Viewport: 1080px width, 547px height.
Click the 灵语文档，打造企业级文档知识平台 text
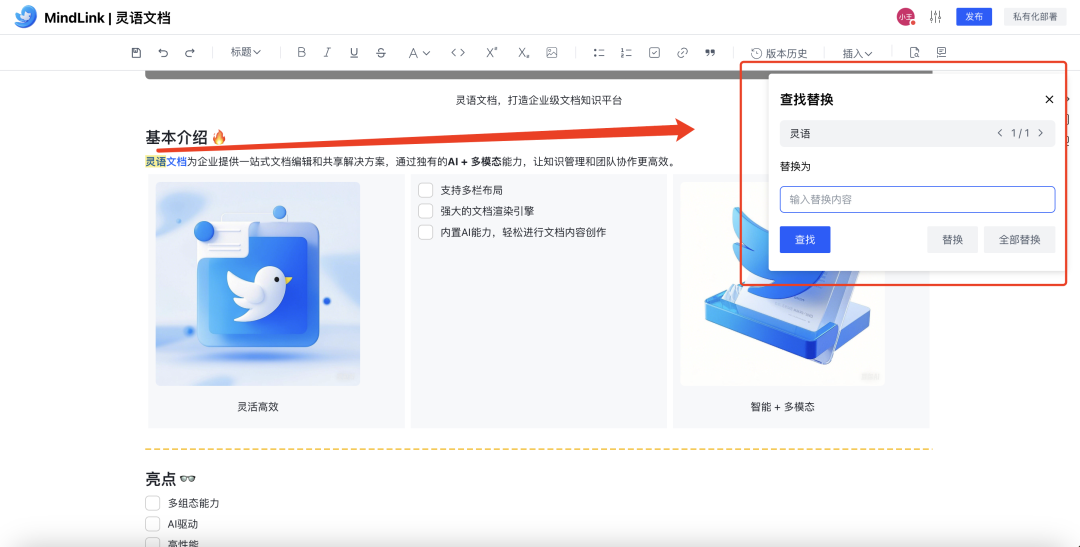click(x=539, y=101)
